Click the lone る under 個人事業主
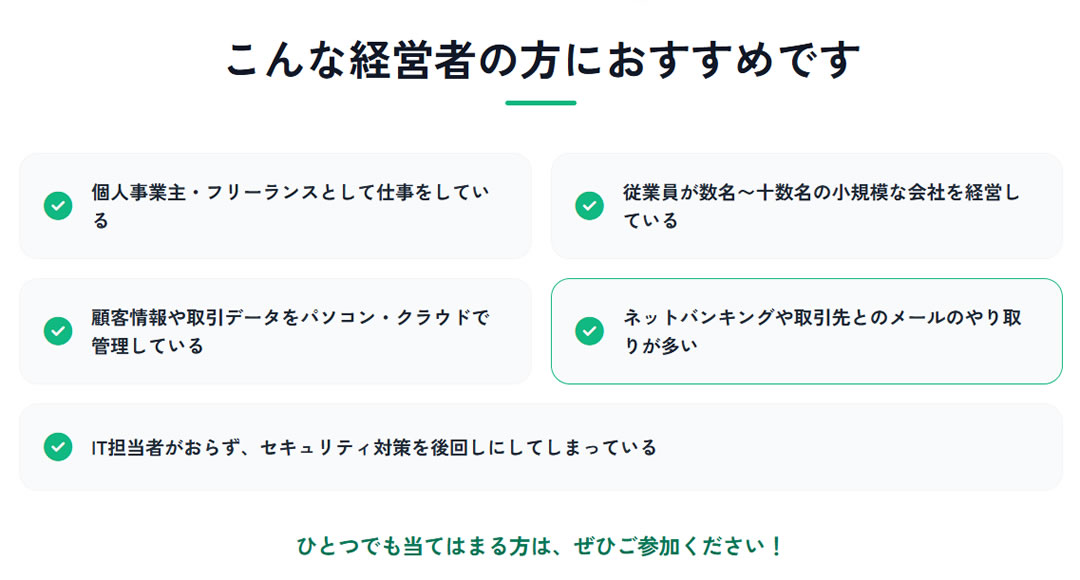This screenshot has width=1080, height=580. pyautogui.click(x=101, y=221)
